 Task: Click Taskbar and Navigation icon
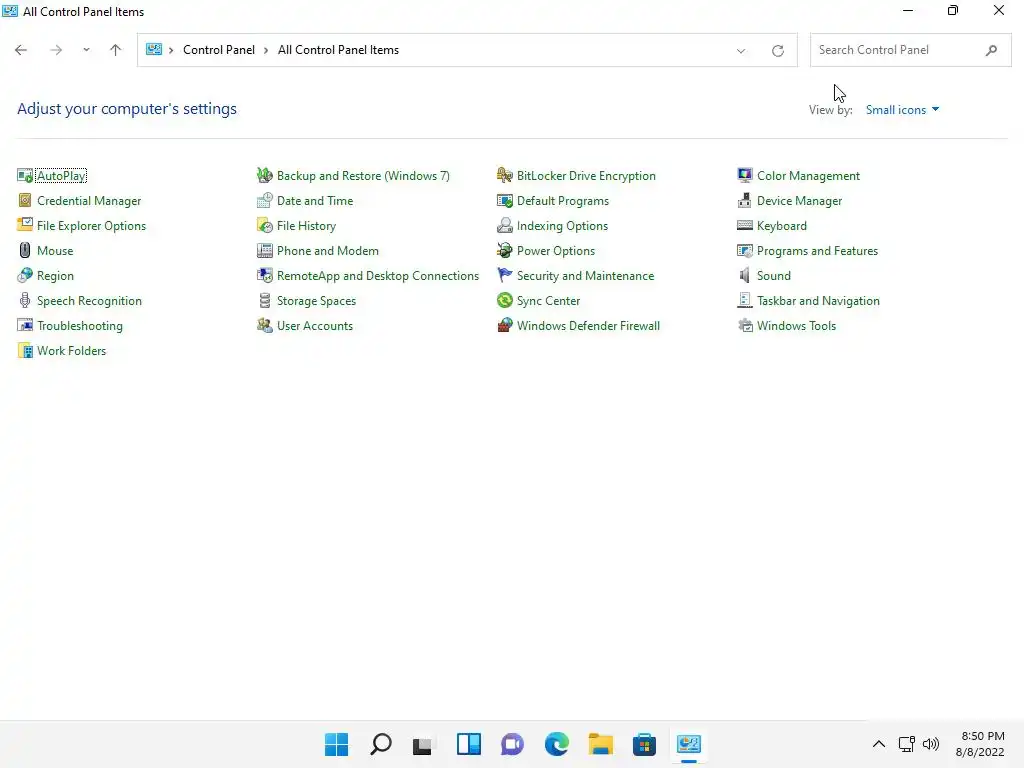pyautogui.click(x=744, y=300)
